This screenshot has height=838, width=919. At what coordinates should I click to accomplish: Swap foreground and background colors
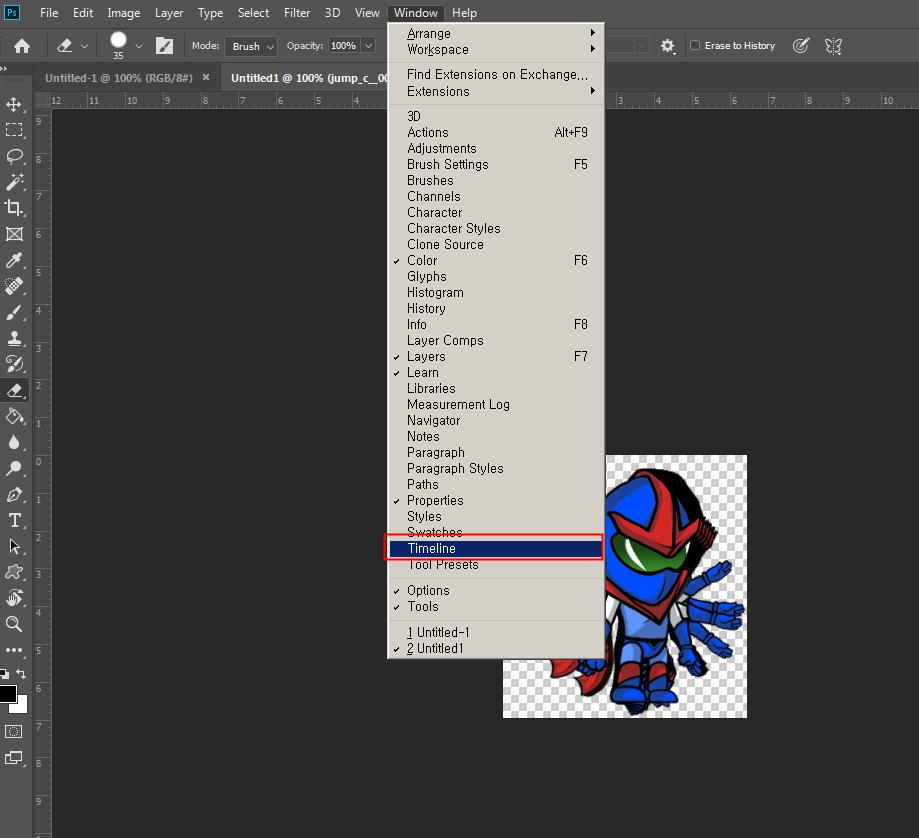[x=21, y=674]
